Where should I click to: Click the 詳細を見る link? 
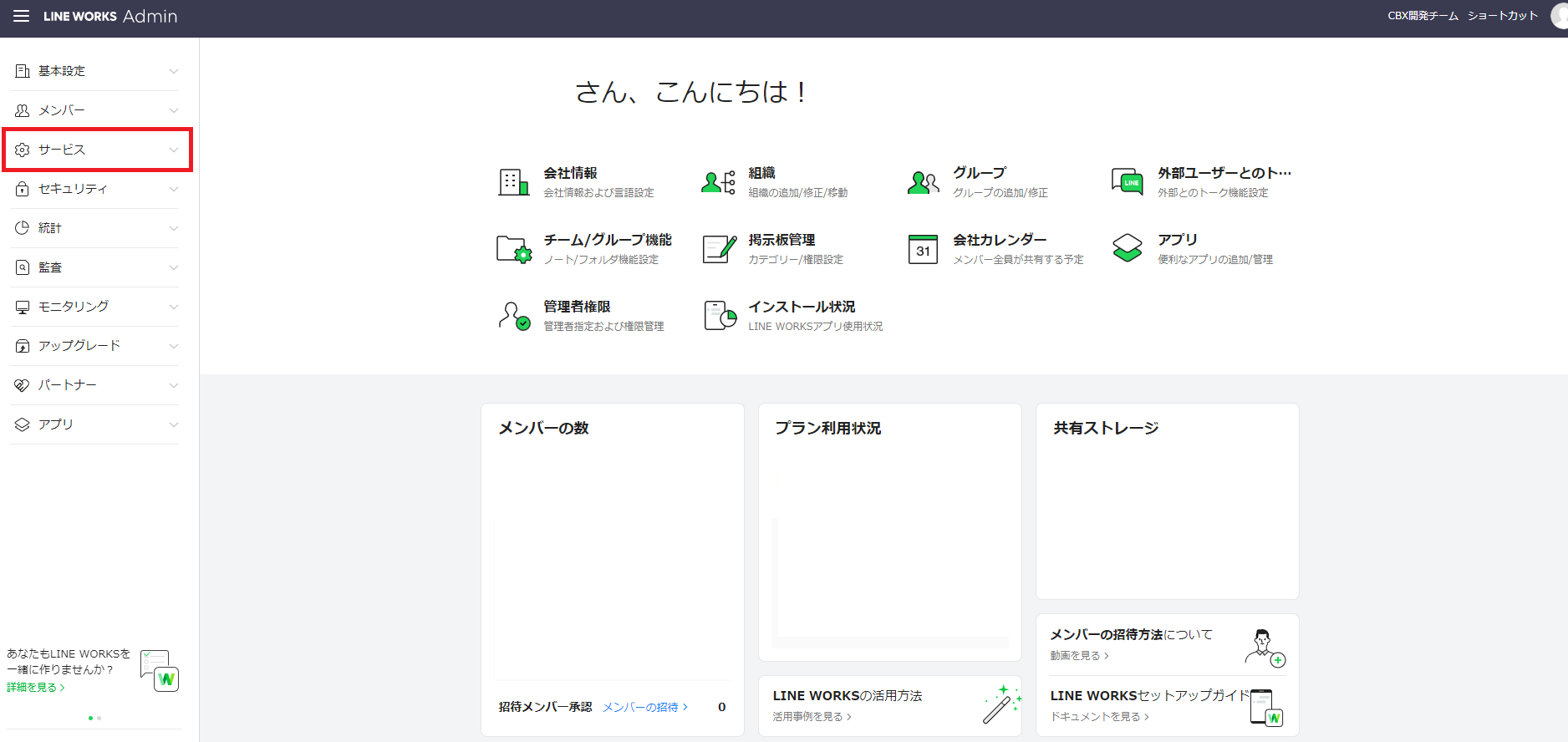click(x=35, y=688)
